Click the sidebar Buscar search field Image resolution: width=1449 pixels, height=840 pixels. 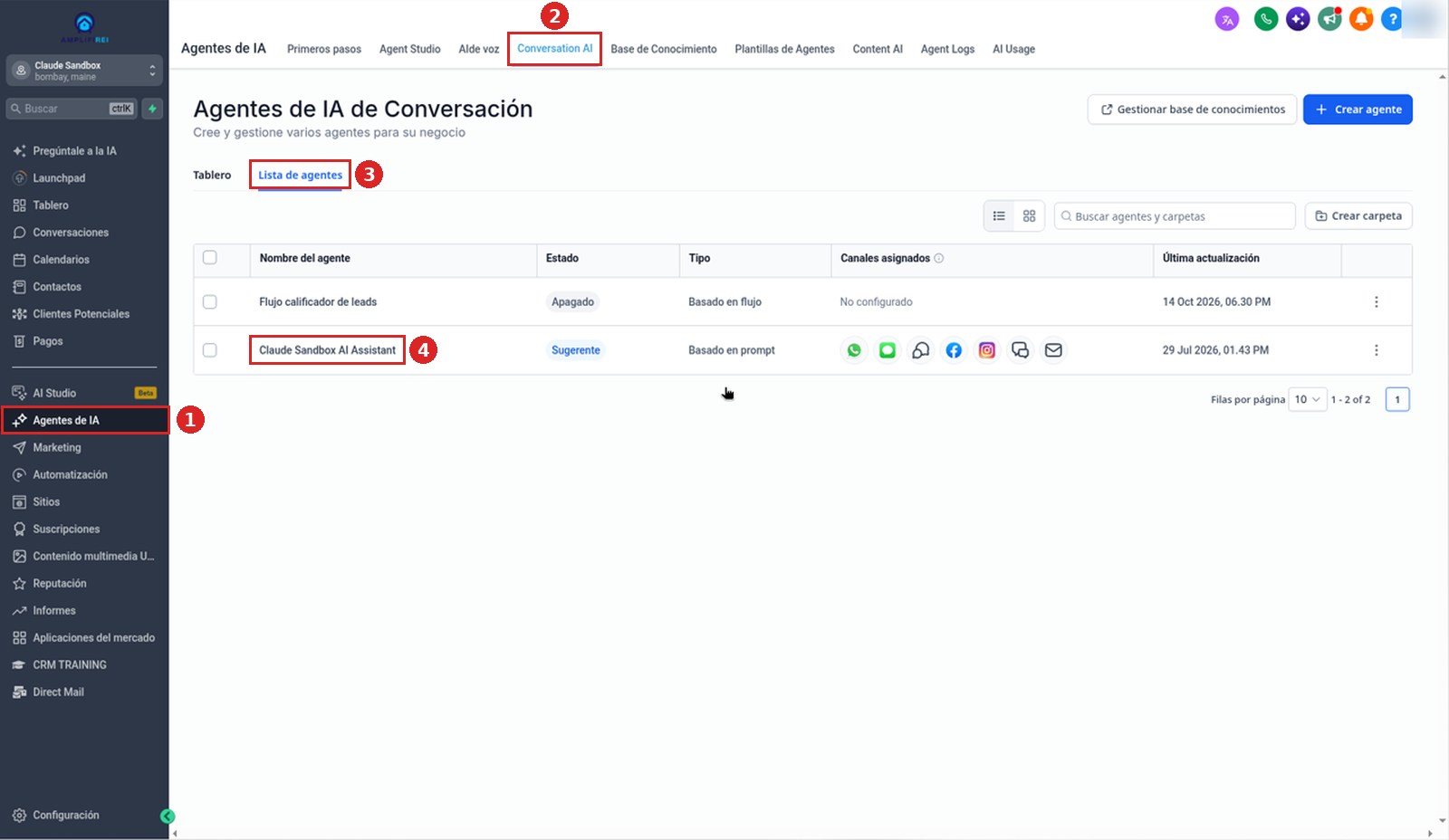click(x=72, y=109)
